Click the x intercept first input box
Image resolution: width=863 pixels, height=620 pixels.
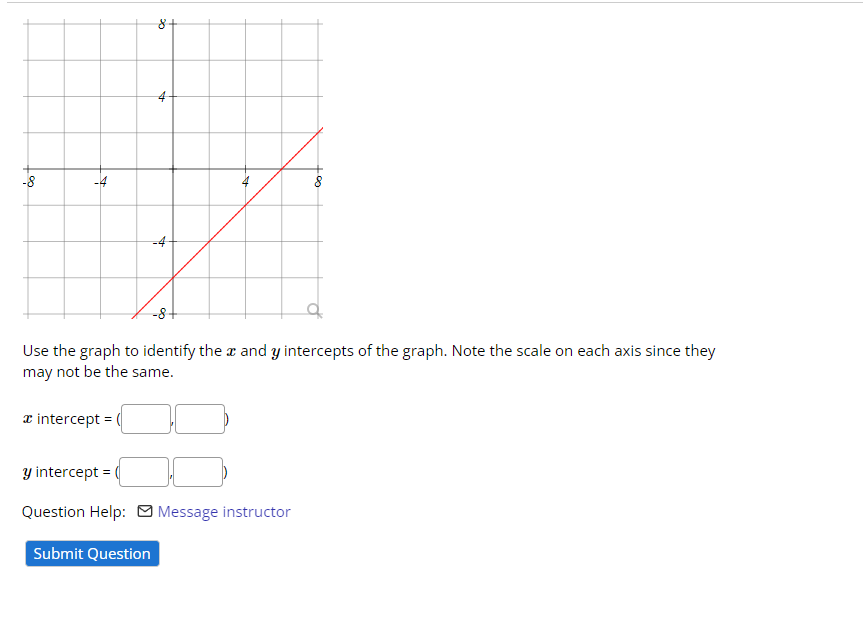tap(144, 418)
